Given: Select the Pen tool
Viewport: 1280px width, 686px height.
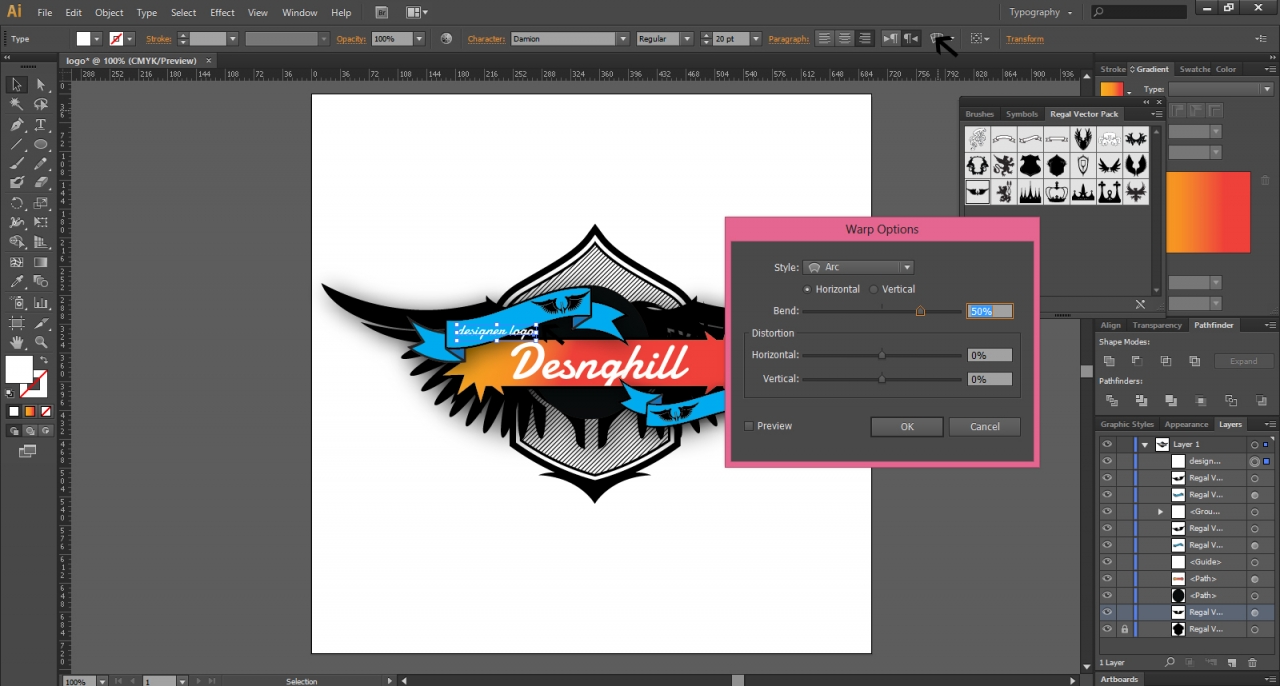Looking at the screenshot, I should pyautogui.click(x=17, y=125).
